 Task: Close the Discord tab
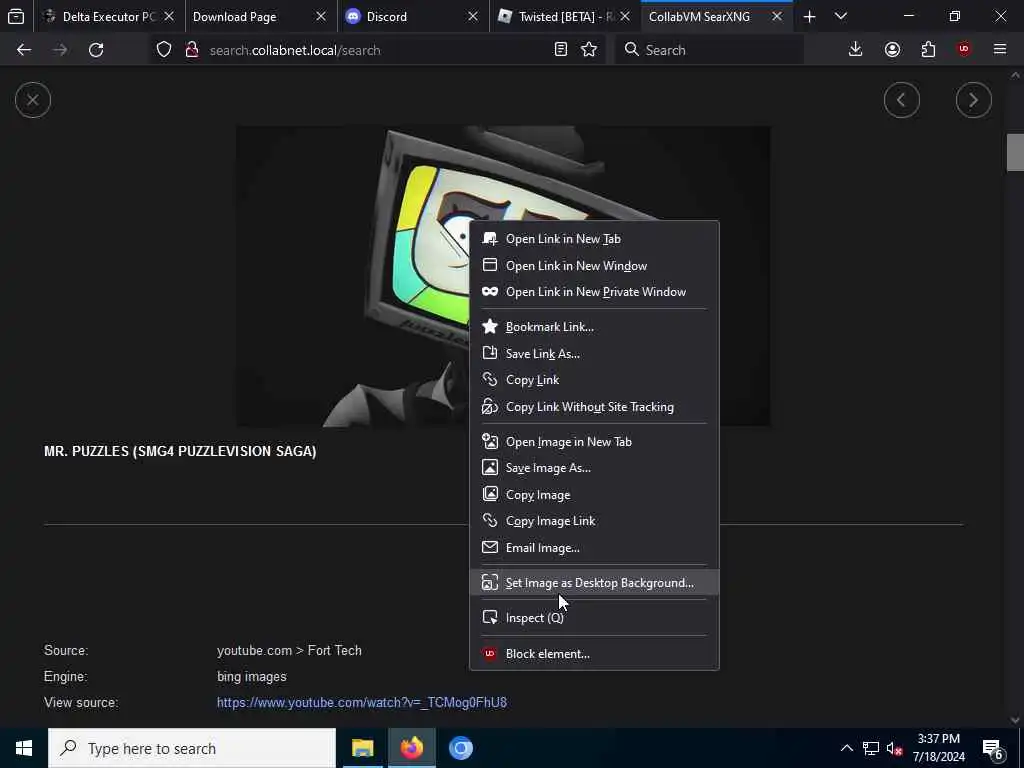pyautogui.click(x=473, y=16)
